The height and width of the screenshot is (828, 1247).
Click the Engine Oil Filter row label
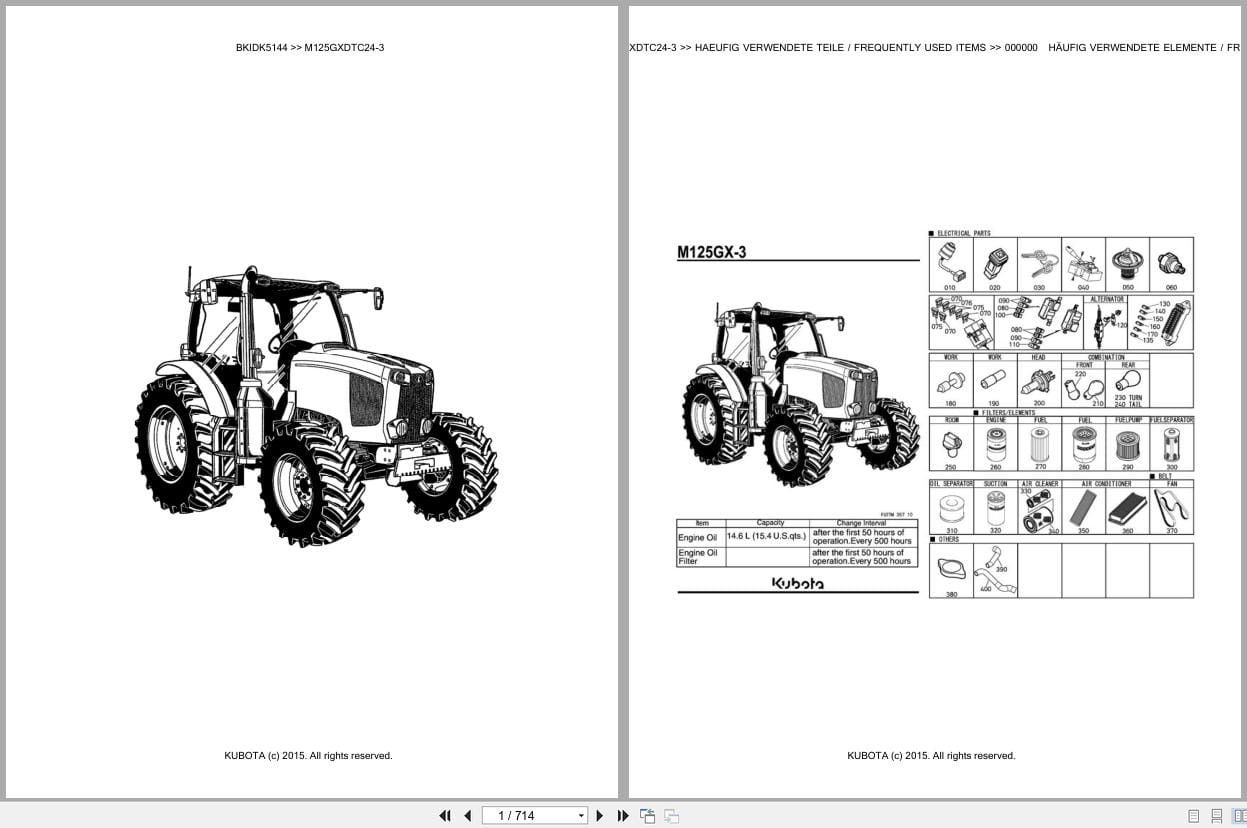[698, 557]
